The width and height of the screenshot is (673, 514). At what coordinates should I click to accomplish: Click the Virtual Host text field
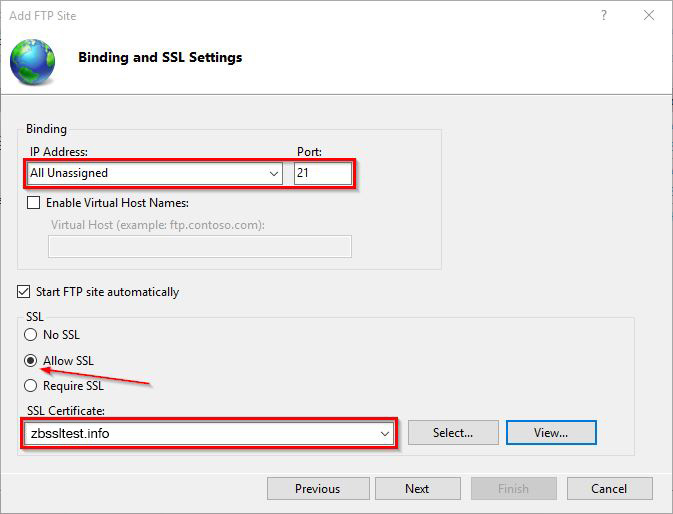pos(200,246)
